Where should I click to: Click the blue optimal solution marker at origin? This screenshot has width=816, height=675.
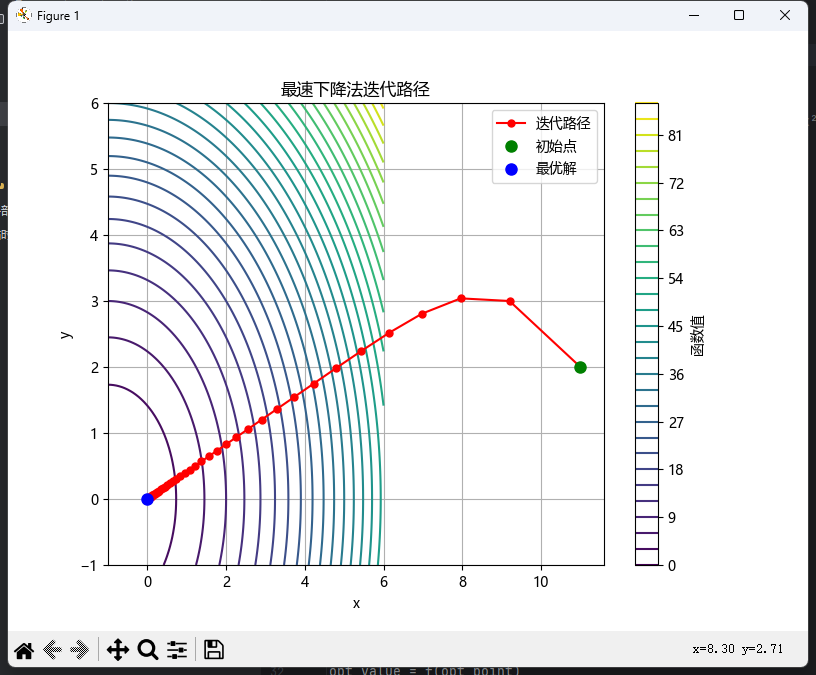tap(147, 499)
